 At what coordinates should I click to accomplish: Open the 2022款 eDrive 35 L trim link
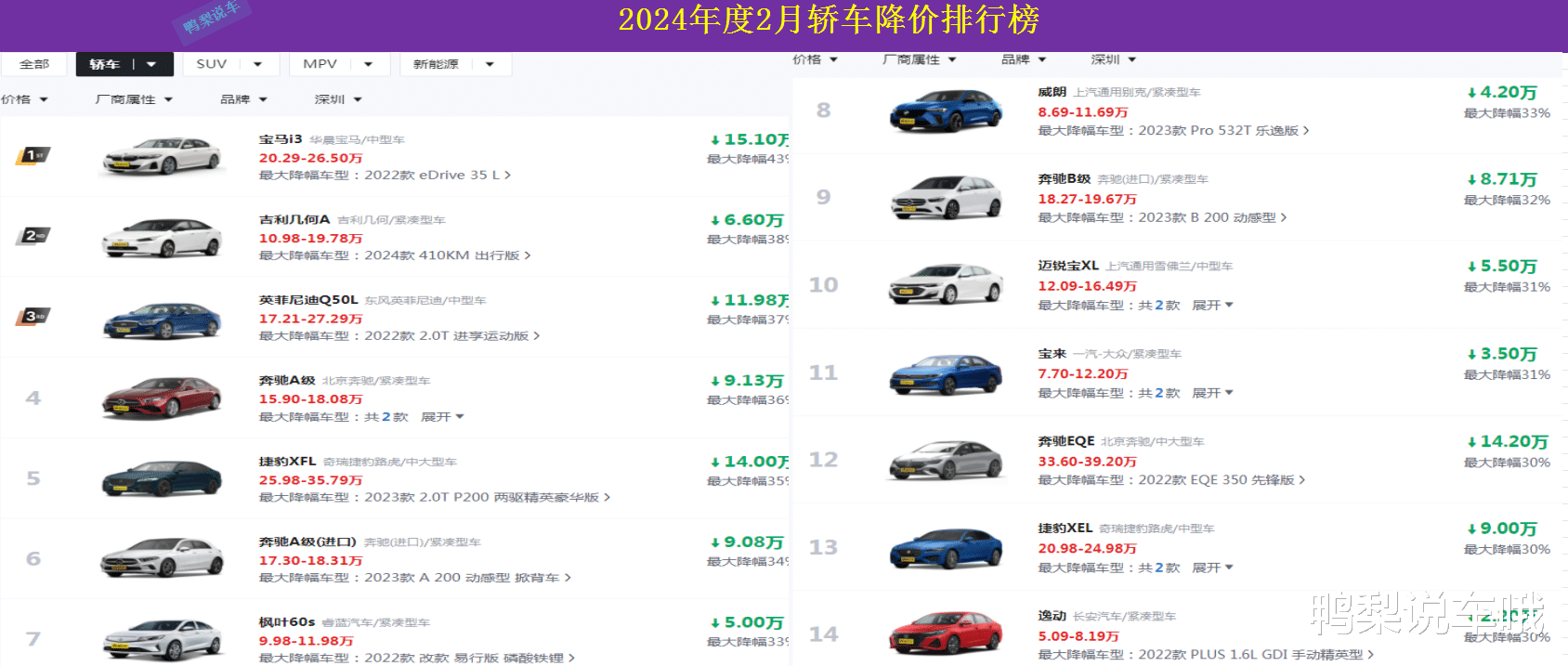(x=438, y=175)
